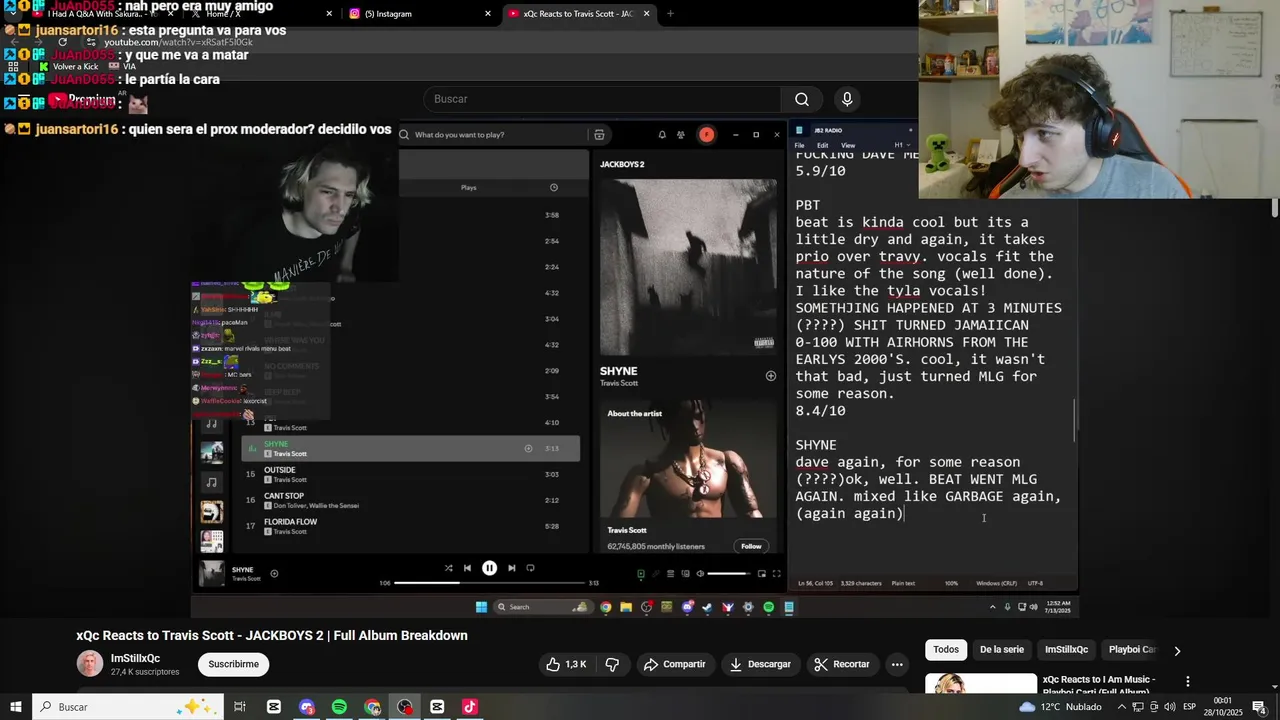Expand the system tray hidden icons chevron
This screenshot has width=1280, height=720.
click(x=1120, y=707)
